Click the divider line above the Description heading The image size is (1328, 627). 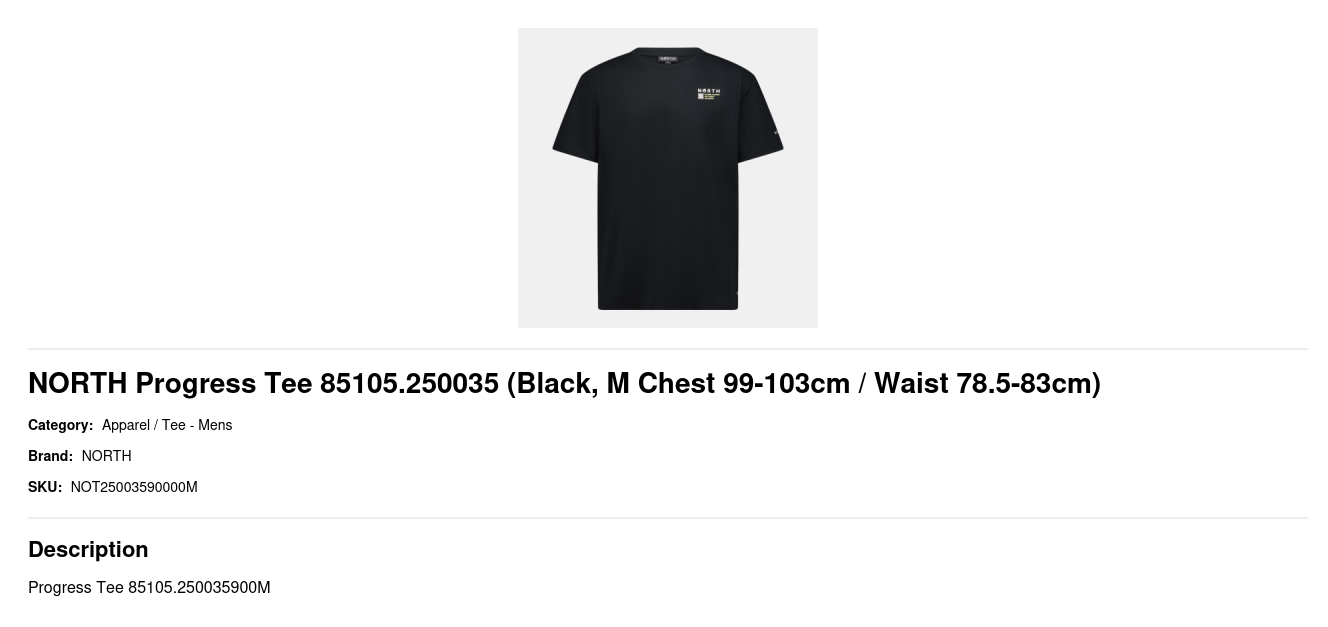[667, 518]
